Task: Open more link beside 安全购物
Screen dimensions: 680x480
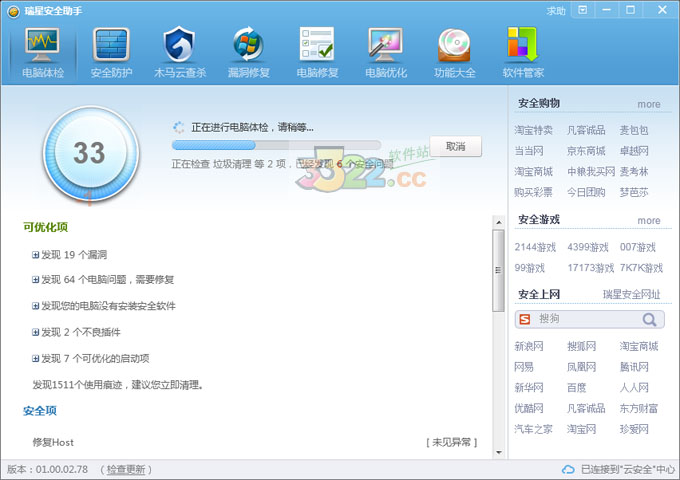Action: [649, 104]
